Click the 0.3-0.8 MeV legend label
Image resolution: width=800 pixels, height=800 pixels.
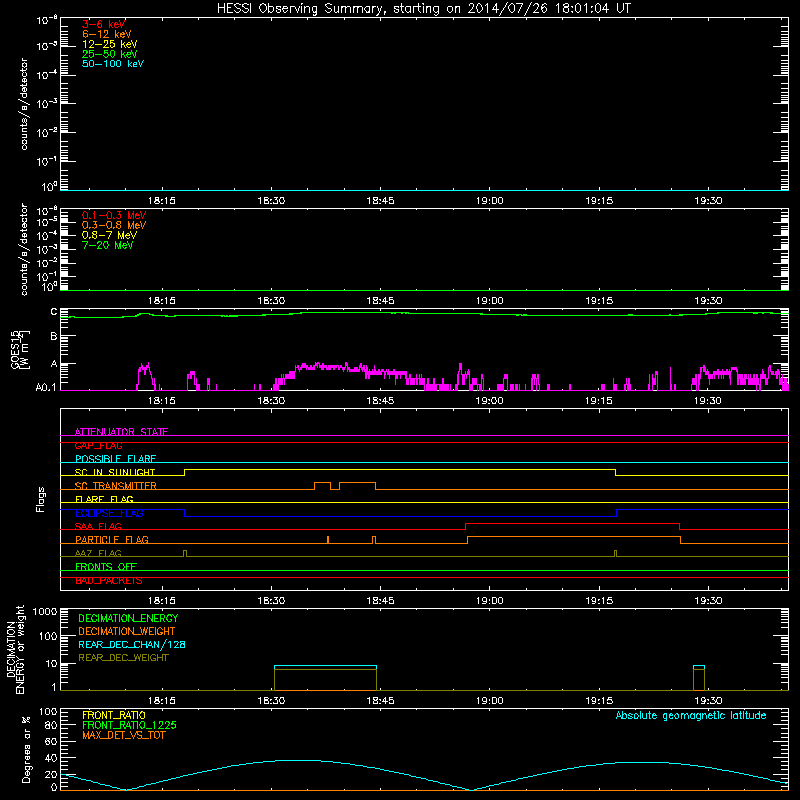(x=114, y=225)
